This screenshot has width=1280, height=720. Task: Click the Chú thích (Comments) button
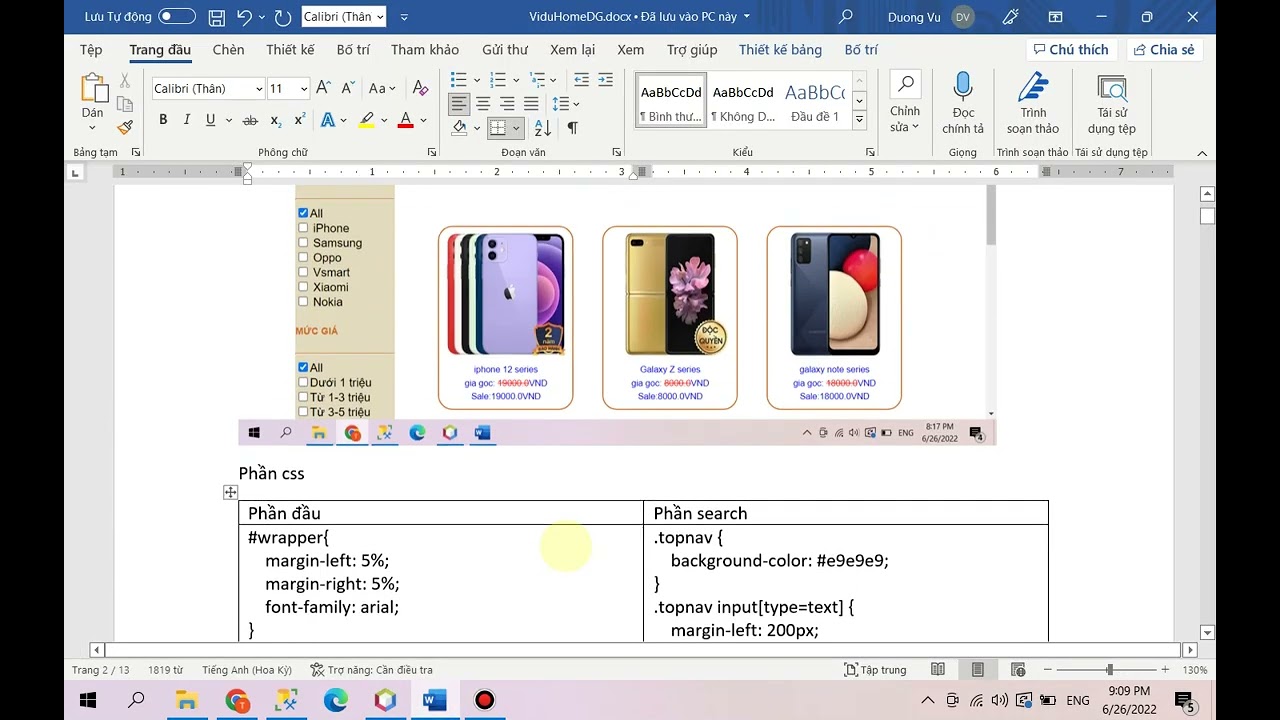click(1070, 50)
